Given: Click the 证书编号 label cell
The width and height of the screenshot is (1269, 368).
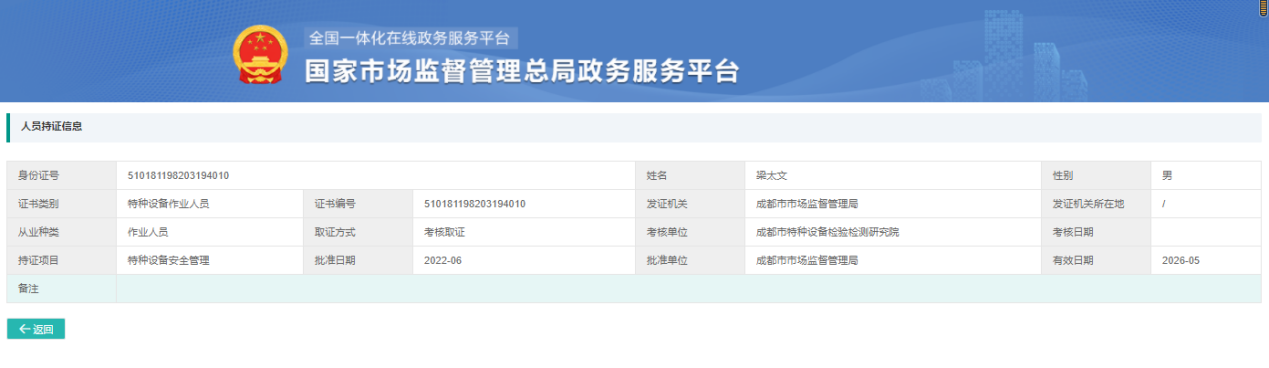Looking at the screenshot, I should pos(358,204).
